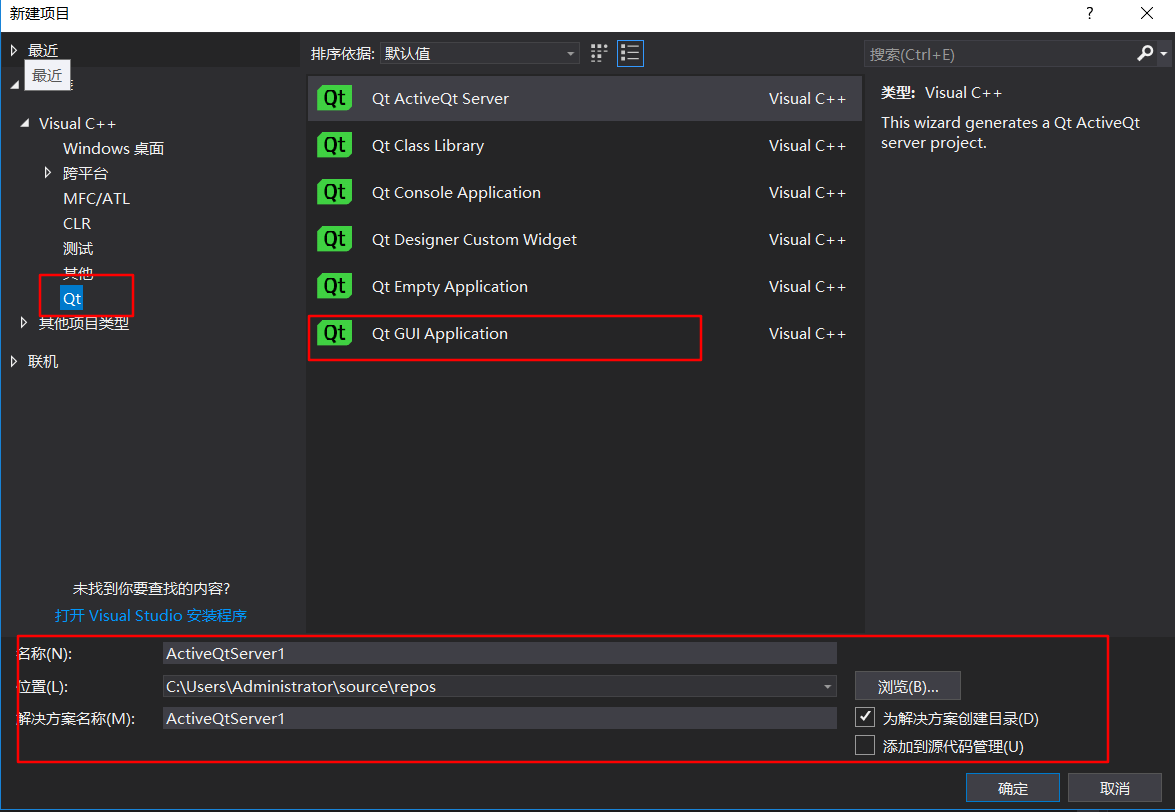Viewport: 1175px width, 812px height.
Task: Select Windows 桌面 category
Action: tap(113, 148)
